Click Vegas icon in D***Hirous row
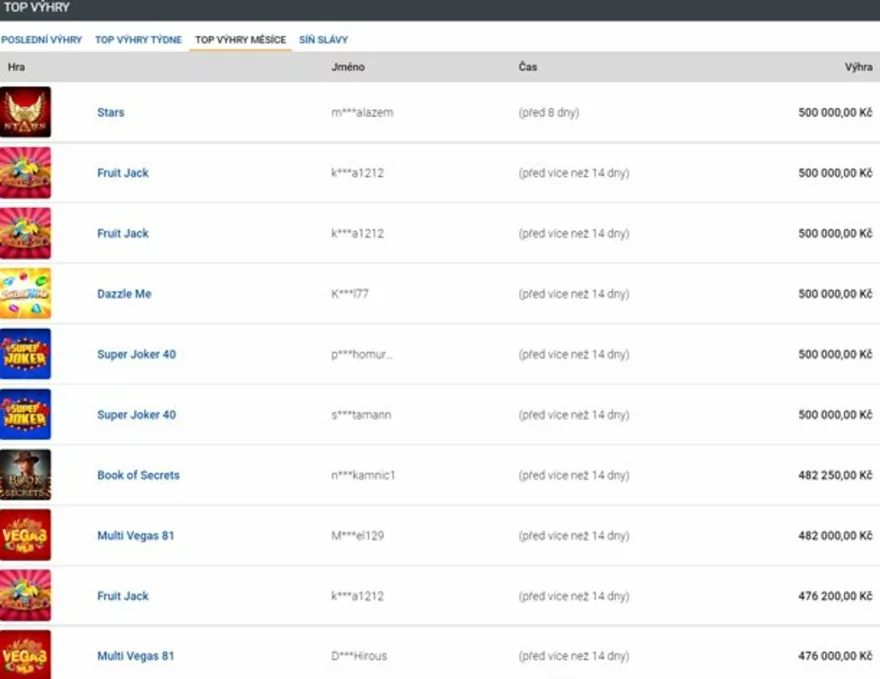This screenshot has height=679, width=880. (x=25, y=654)
